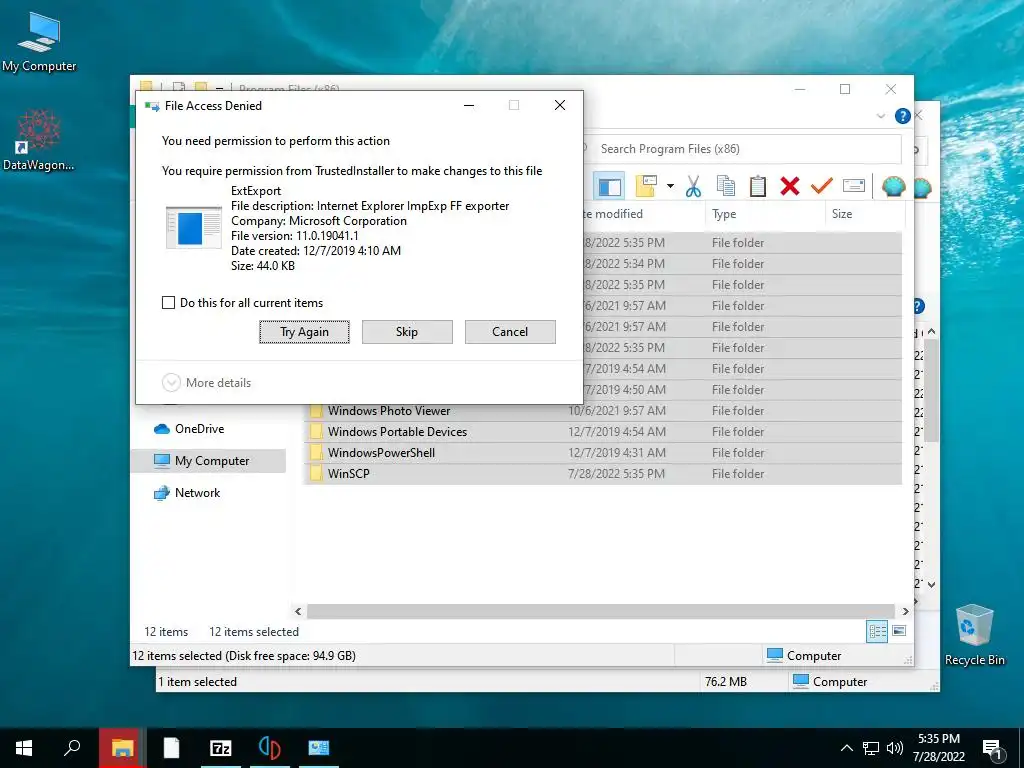Click the folder options icon in toolbar
The height and width of the screenshot is (768, 1024).
(x=646, y=186)
